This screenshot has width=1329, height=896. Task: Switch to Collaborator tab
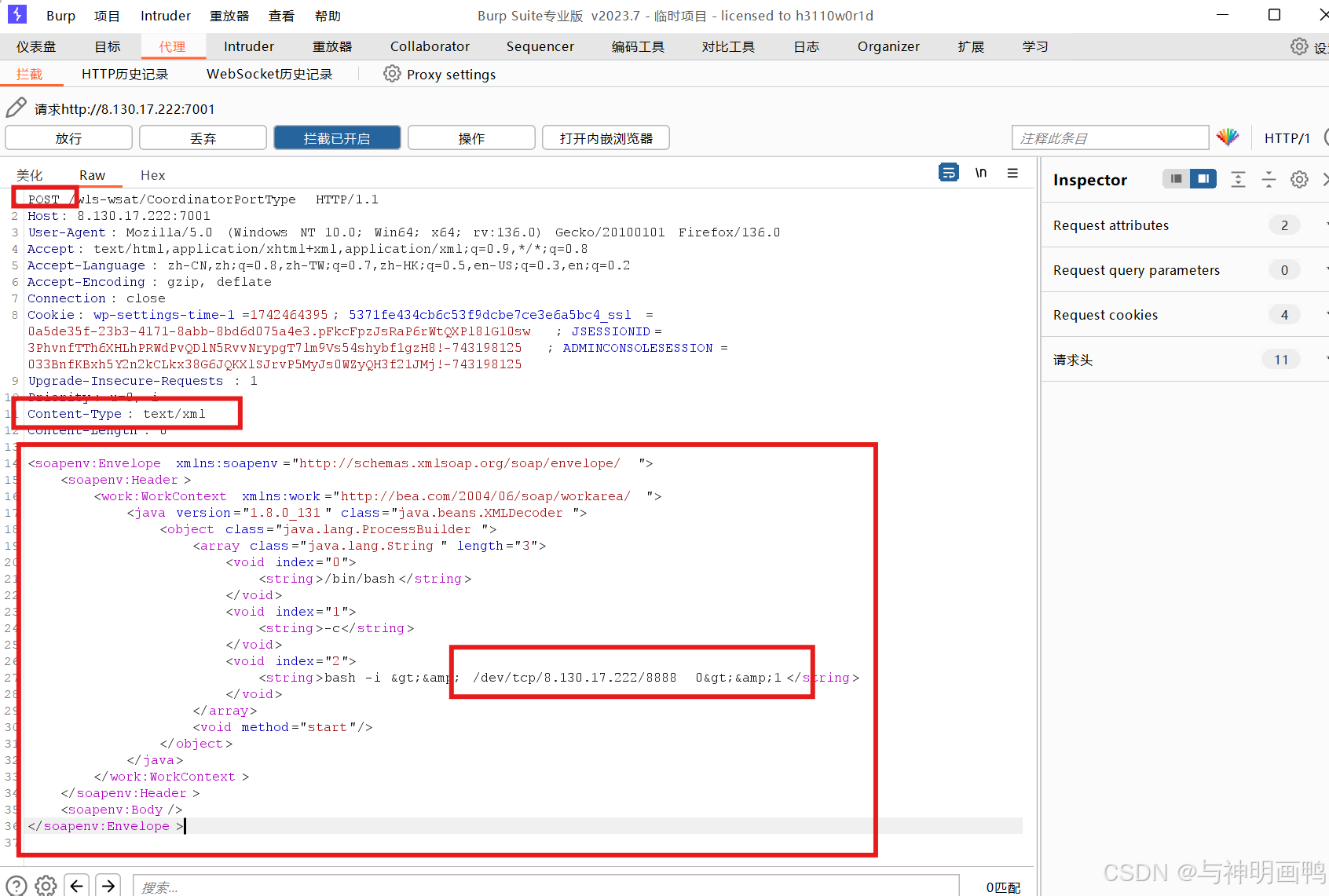click(430, 46)
